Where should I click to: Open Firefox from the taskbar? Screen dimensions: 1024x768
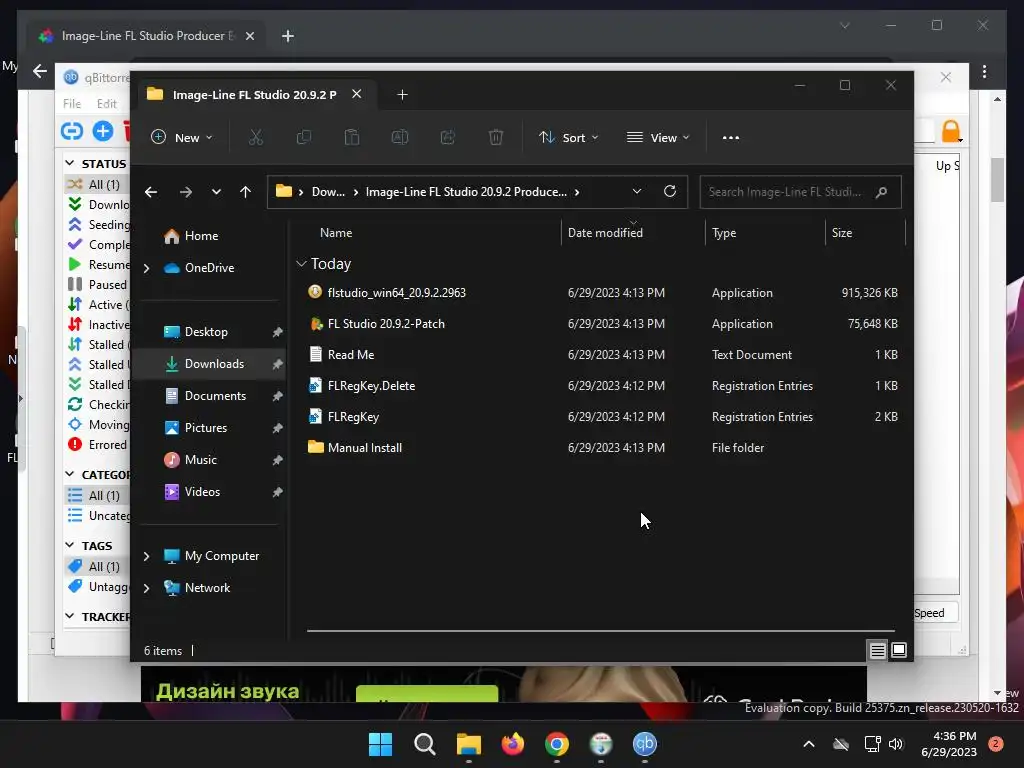point(513,744)
